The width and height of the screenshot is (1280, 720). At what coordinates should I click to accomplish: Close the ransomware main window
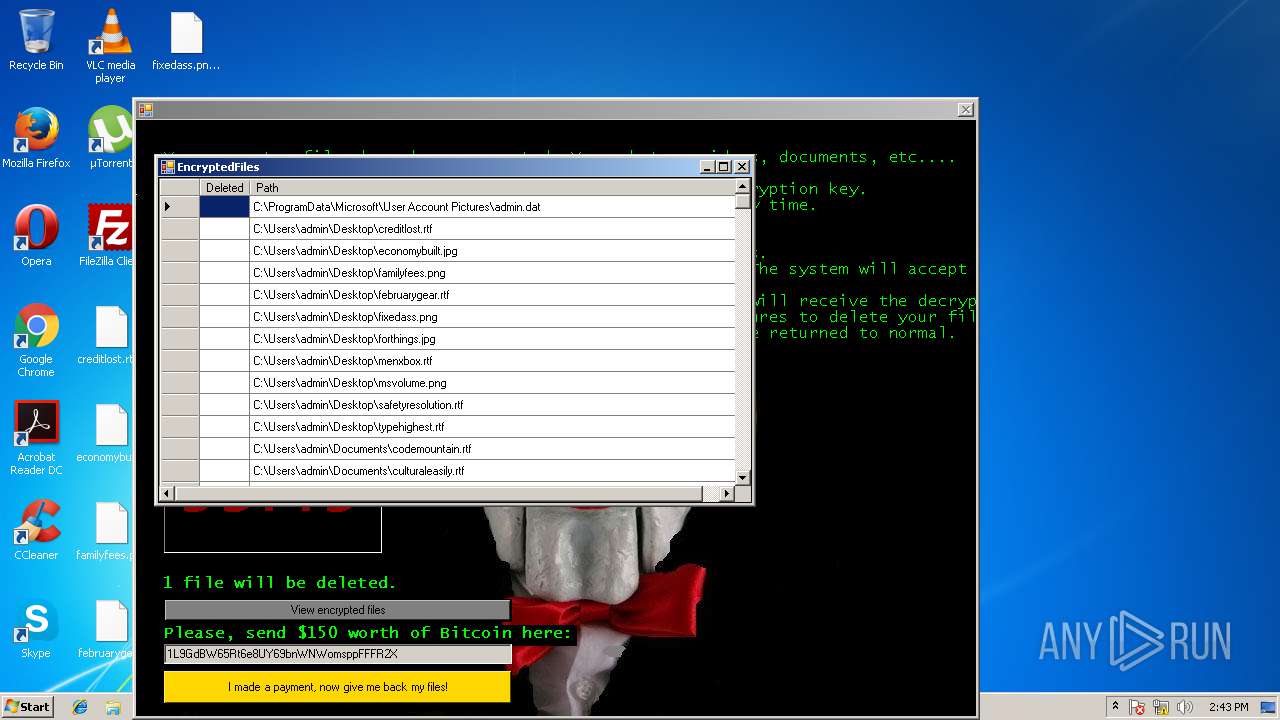(965, 110)
